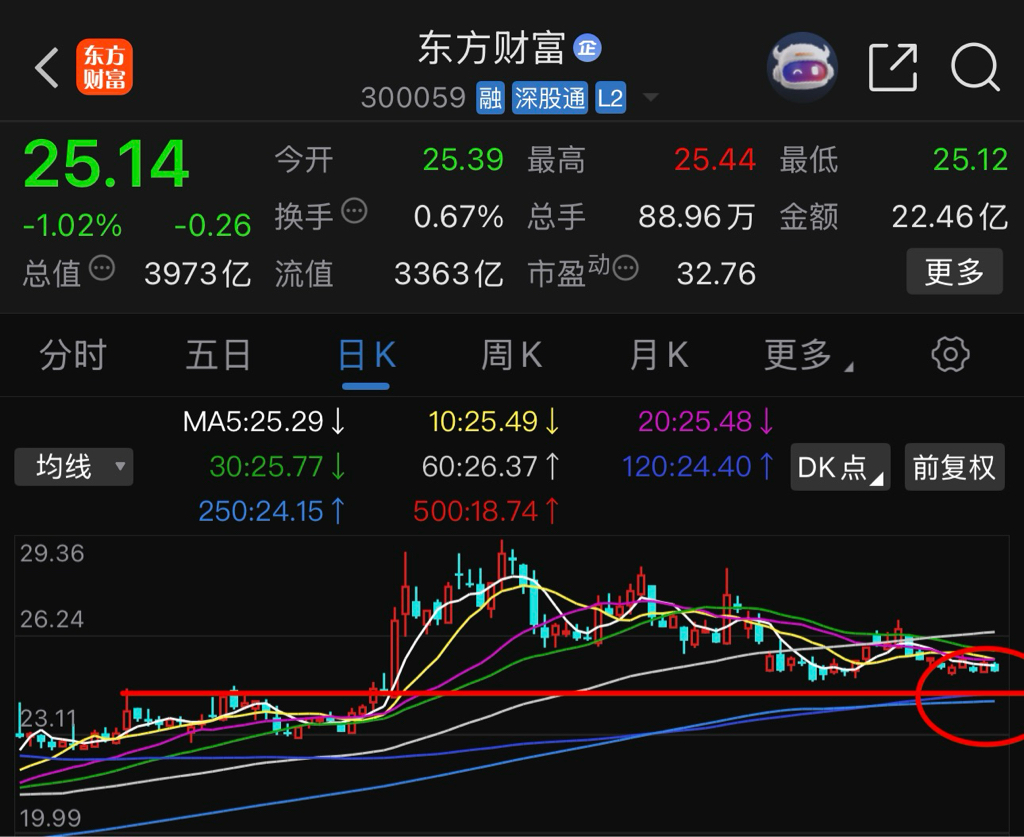The height and width of the screenshot is (837, 1024).
Task: Tap 最低 value 25.12
Action: (x=970, y=159)
